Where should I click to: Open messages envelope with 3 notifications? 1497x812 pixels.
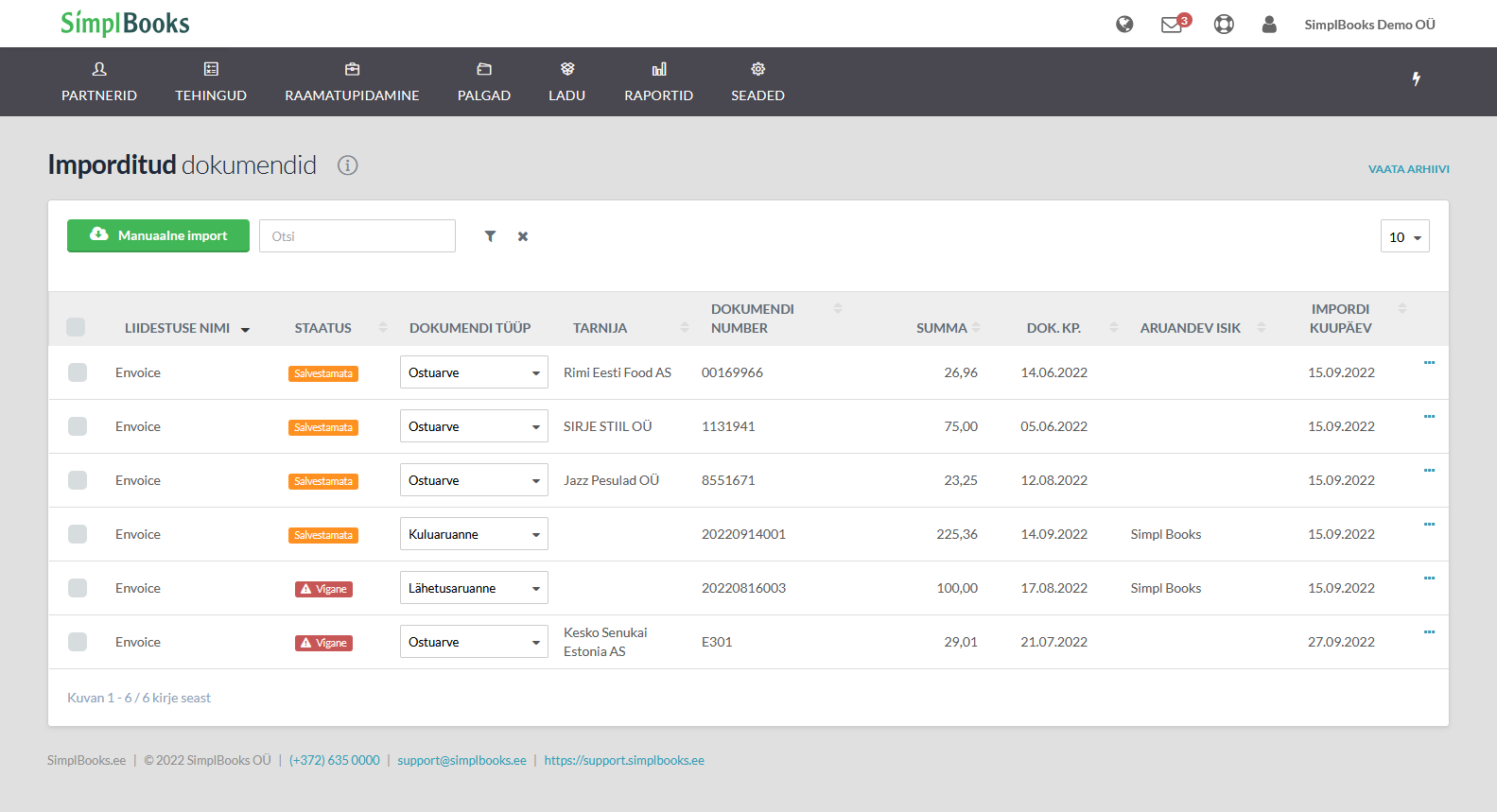pos(1175,24)
